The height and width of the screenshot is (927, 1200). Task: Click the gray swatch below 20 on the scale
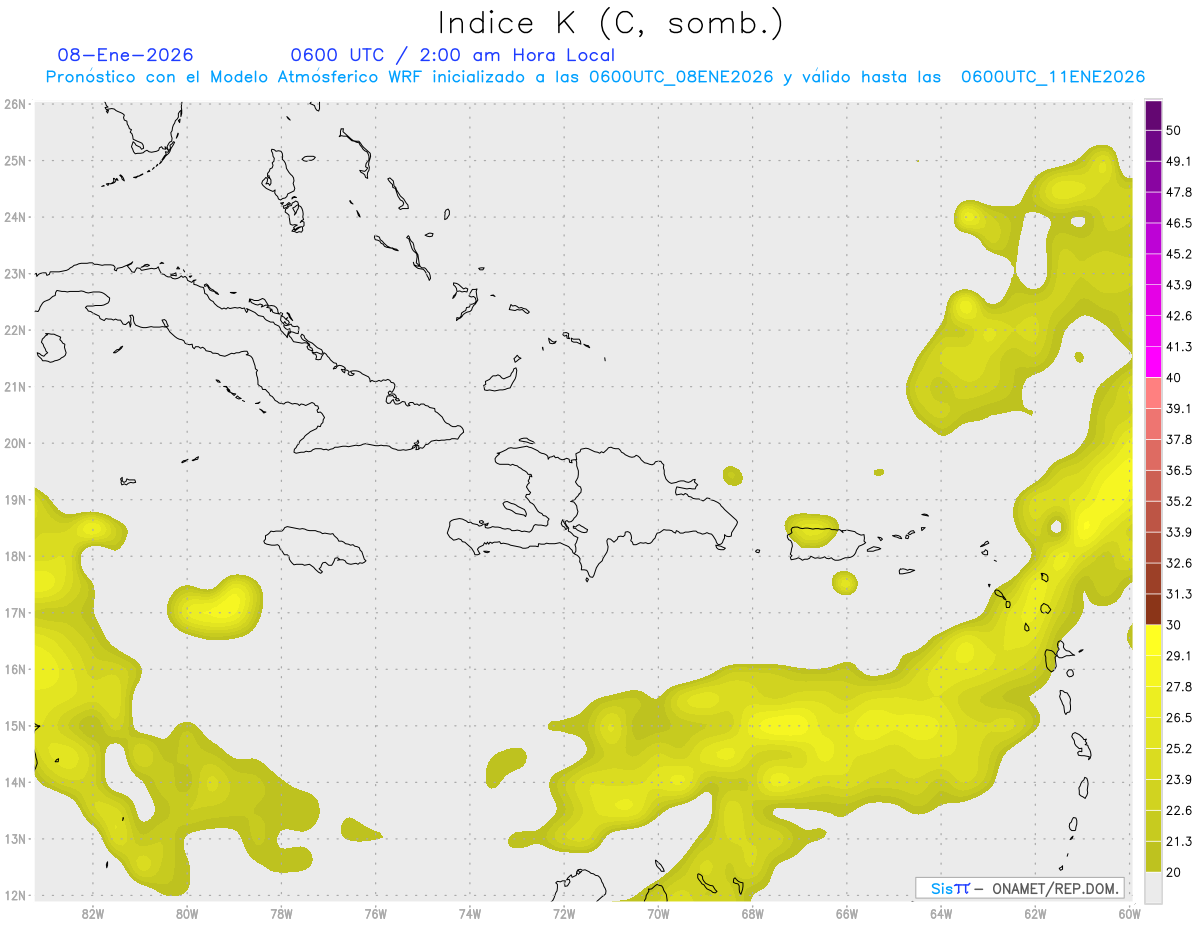[1153, 887]
